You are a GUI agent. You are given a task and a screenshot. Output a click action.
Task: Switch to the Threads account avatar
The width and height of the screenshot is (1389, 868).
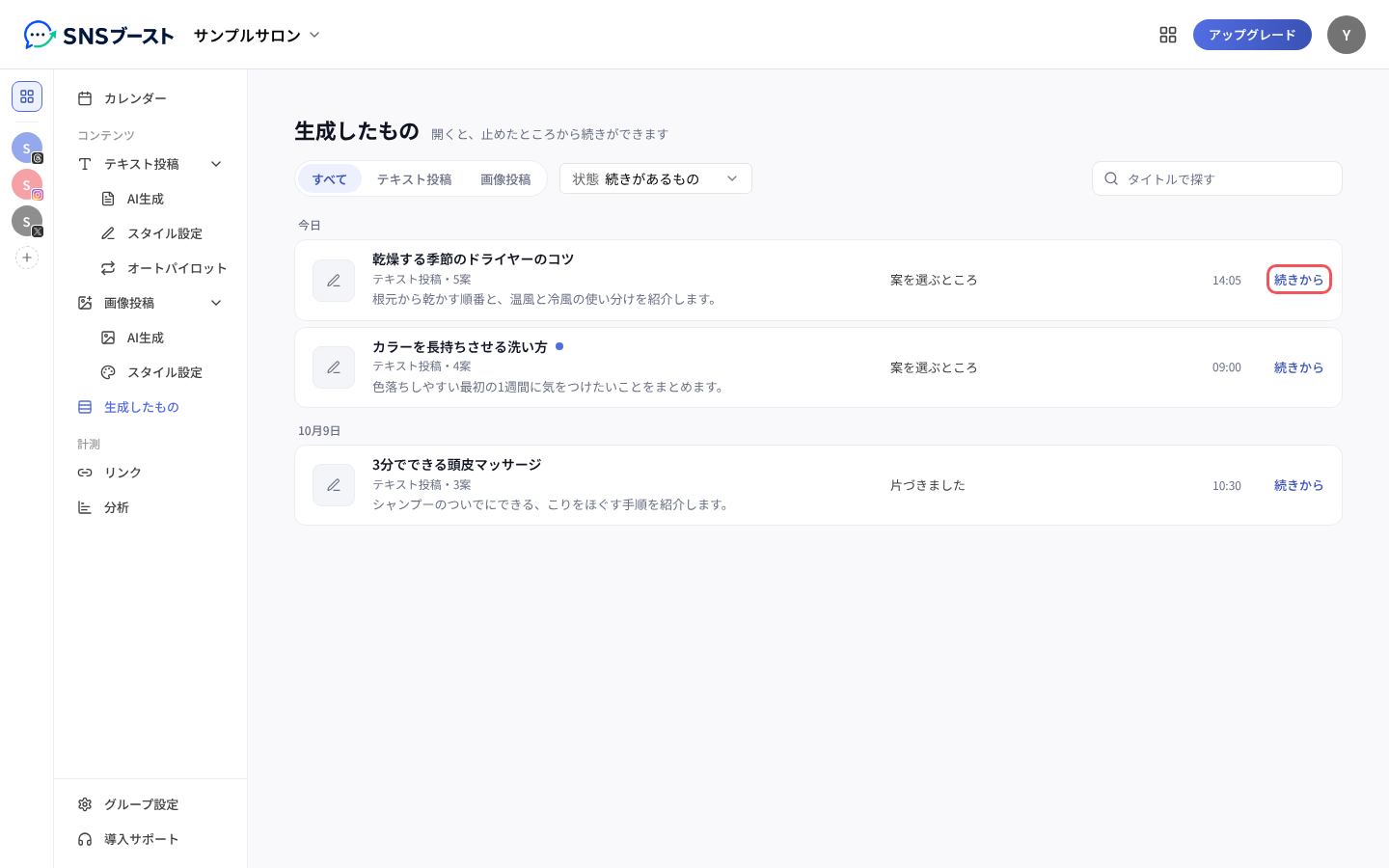coord(27,148)
